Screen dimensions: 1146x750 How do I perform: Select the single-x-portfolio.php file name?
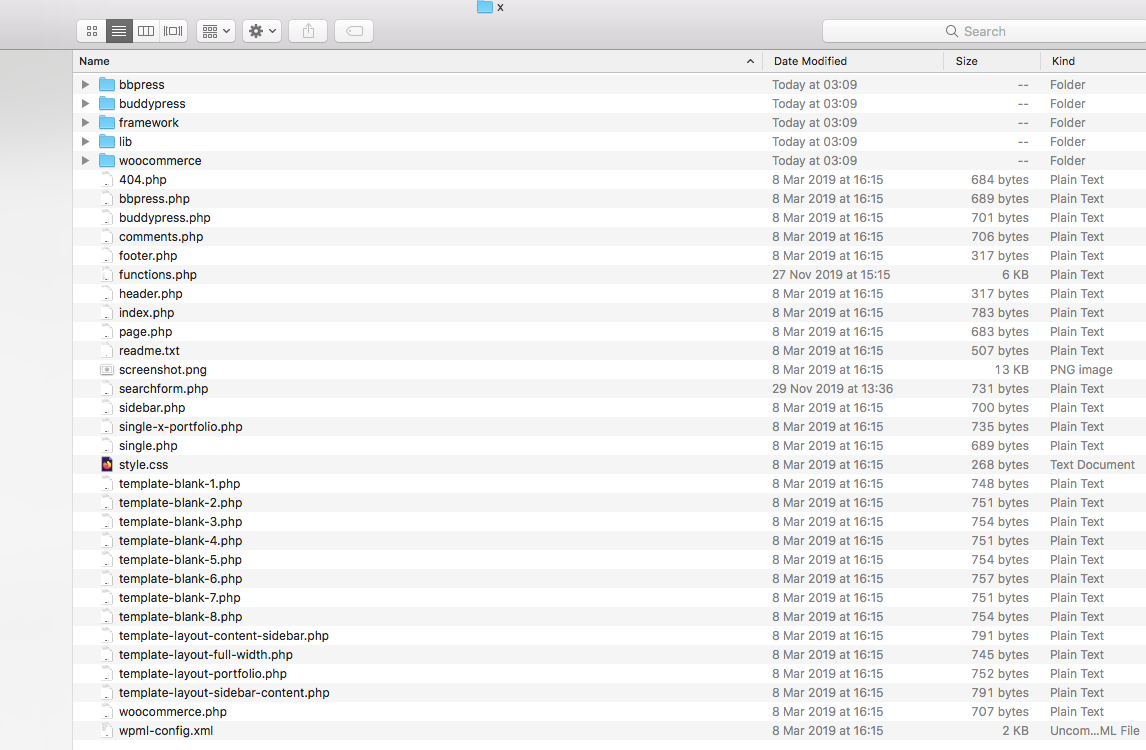tap(181, 427)
